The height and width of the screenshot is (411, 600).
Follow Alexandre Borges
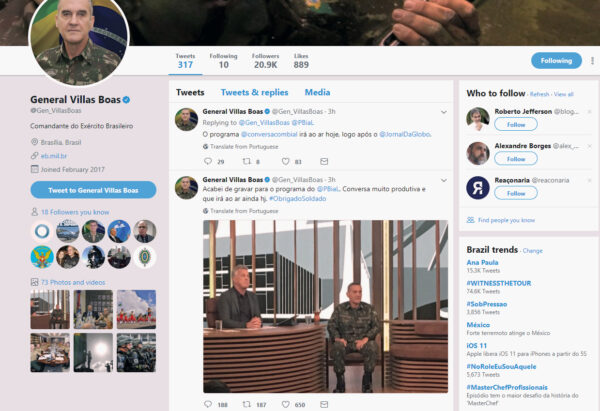point(516,159)
